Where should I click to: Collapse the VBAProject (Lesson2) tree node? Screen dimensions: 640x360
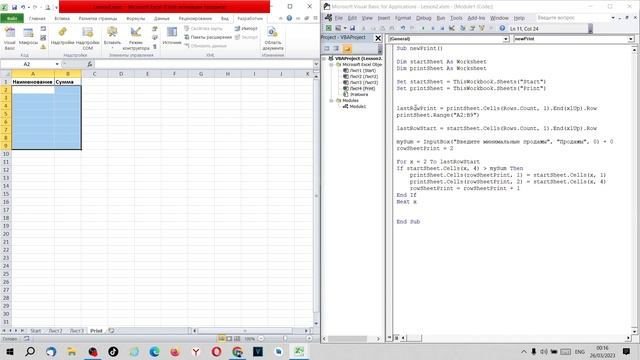tap(325, 58)
